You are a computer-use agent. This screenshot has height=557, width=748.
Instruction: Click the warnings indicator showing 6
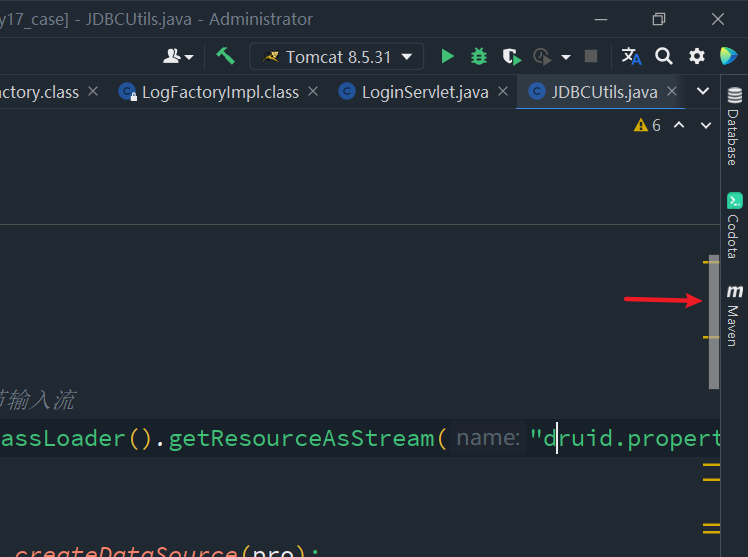click(x=647, y=125)
